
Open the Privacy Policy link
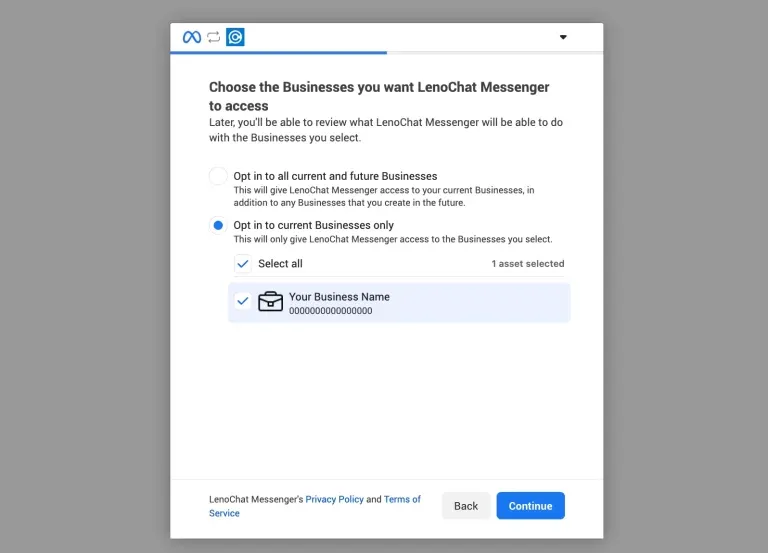pyautogui.click(x=335, y=499)
